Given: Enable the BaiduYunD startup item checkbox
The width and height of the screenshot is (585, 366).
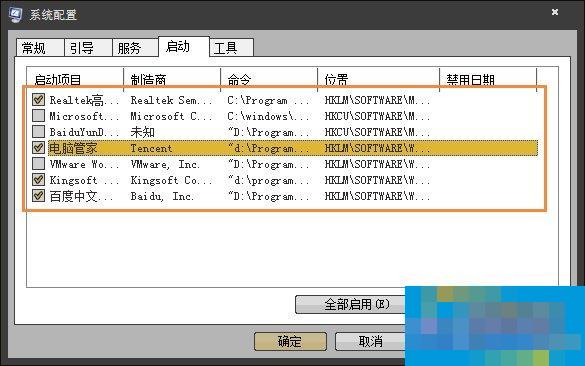Looking at the screenshot, I should click(x=38, y=132).
